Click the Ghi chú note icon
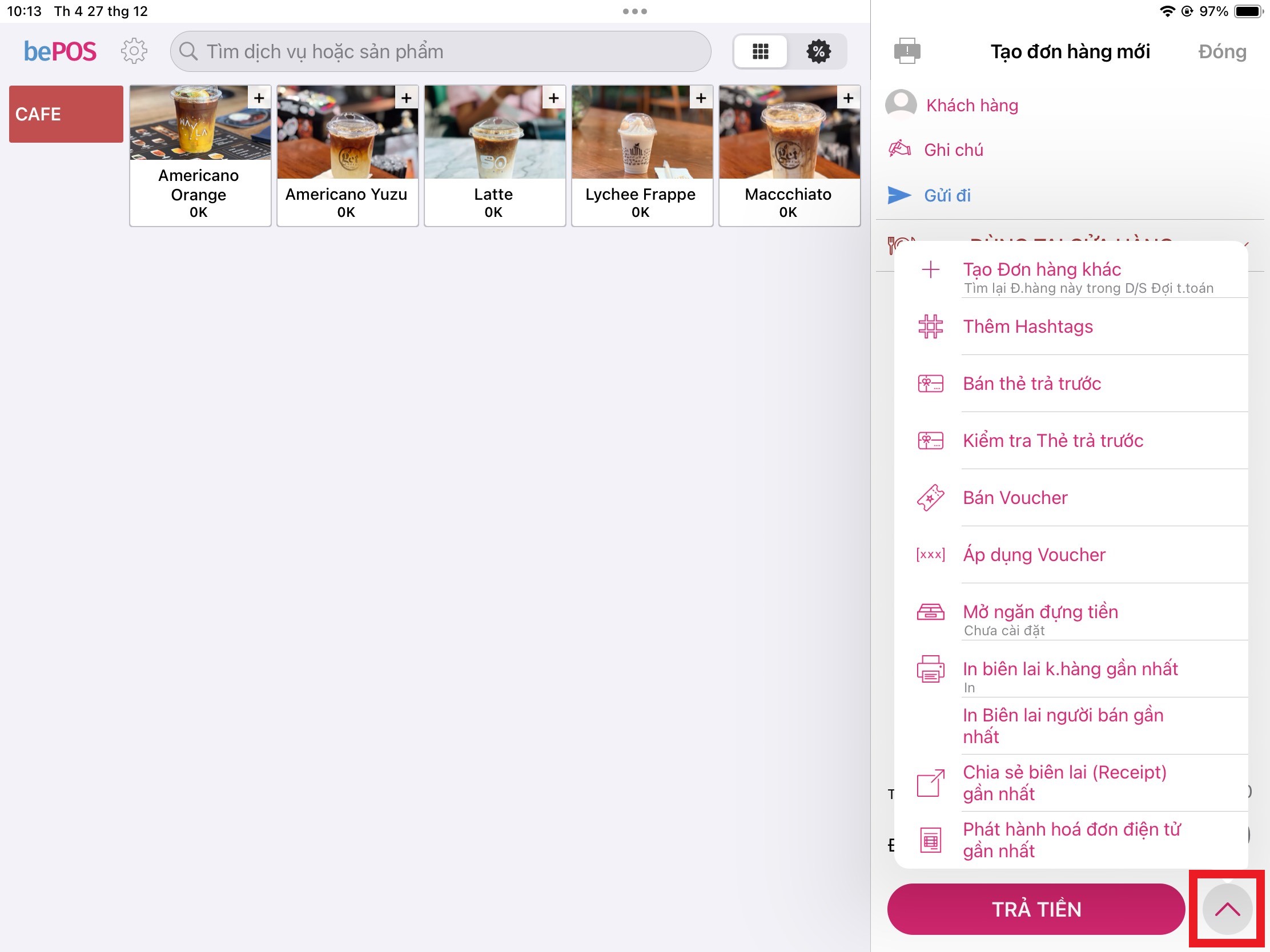The image size is (1270, 952). pos(899,149)
